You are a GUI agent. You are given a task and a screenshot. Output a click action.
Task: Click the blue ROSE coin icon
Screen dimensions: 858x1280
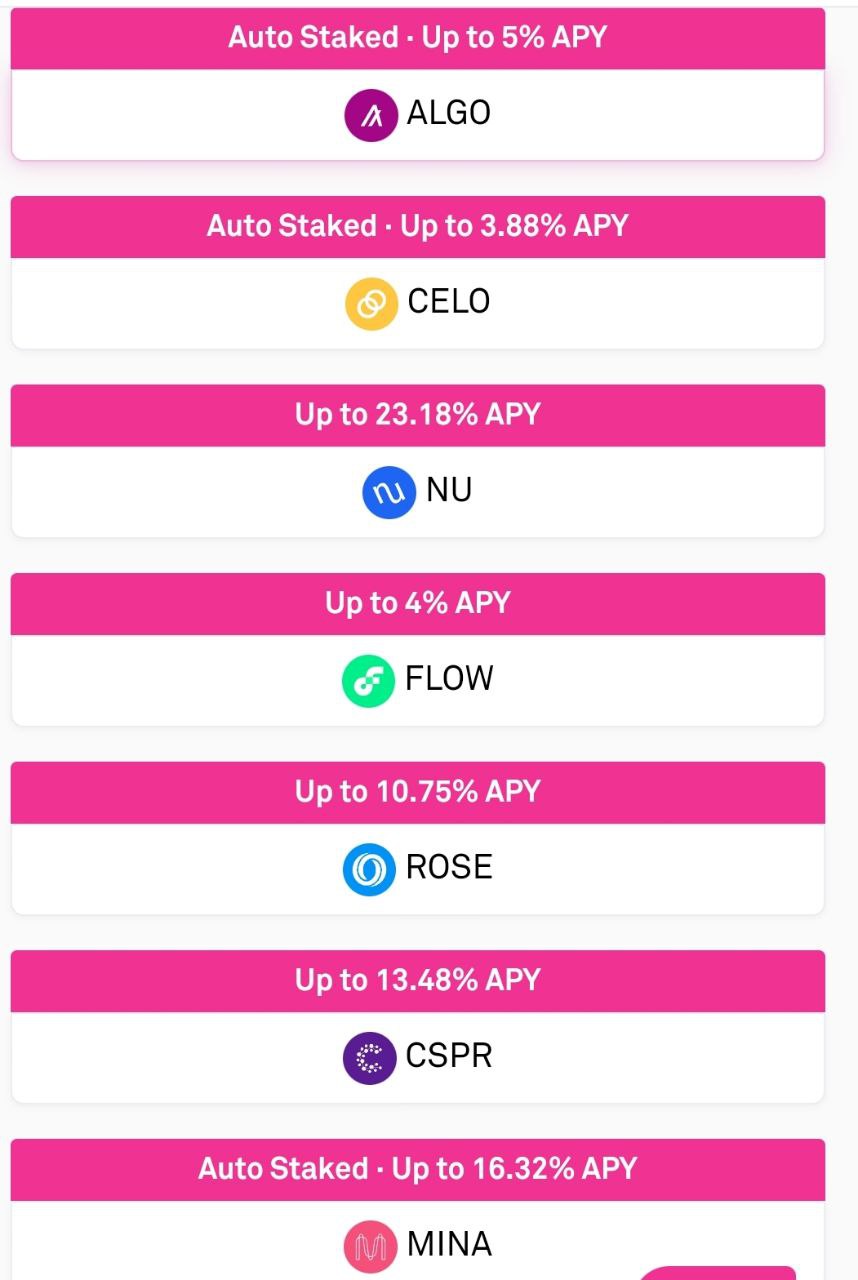pyautogui.click(x=369, y=869)
